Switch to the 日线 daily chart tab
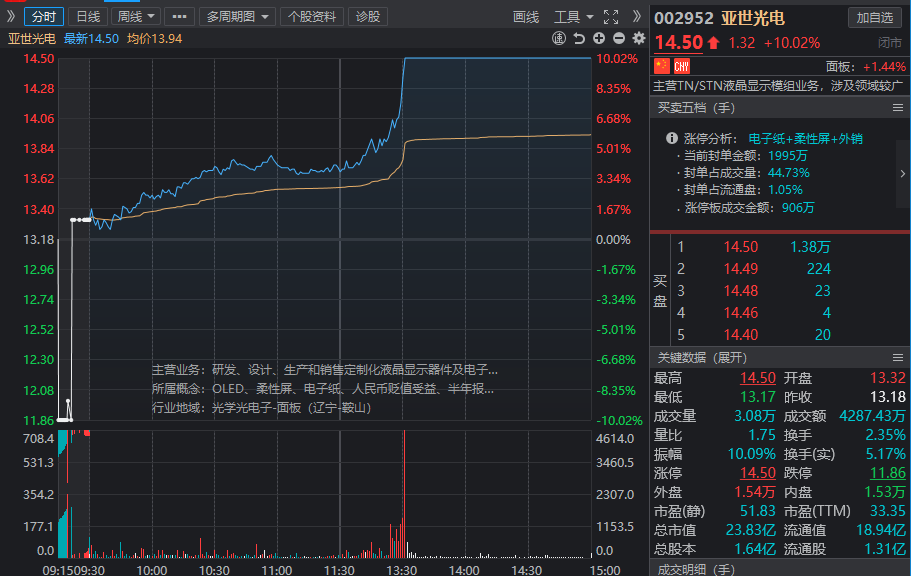This screenshot has height=576, width=911. tap(88, 16)
